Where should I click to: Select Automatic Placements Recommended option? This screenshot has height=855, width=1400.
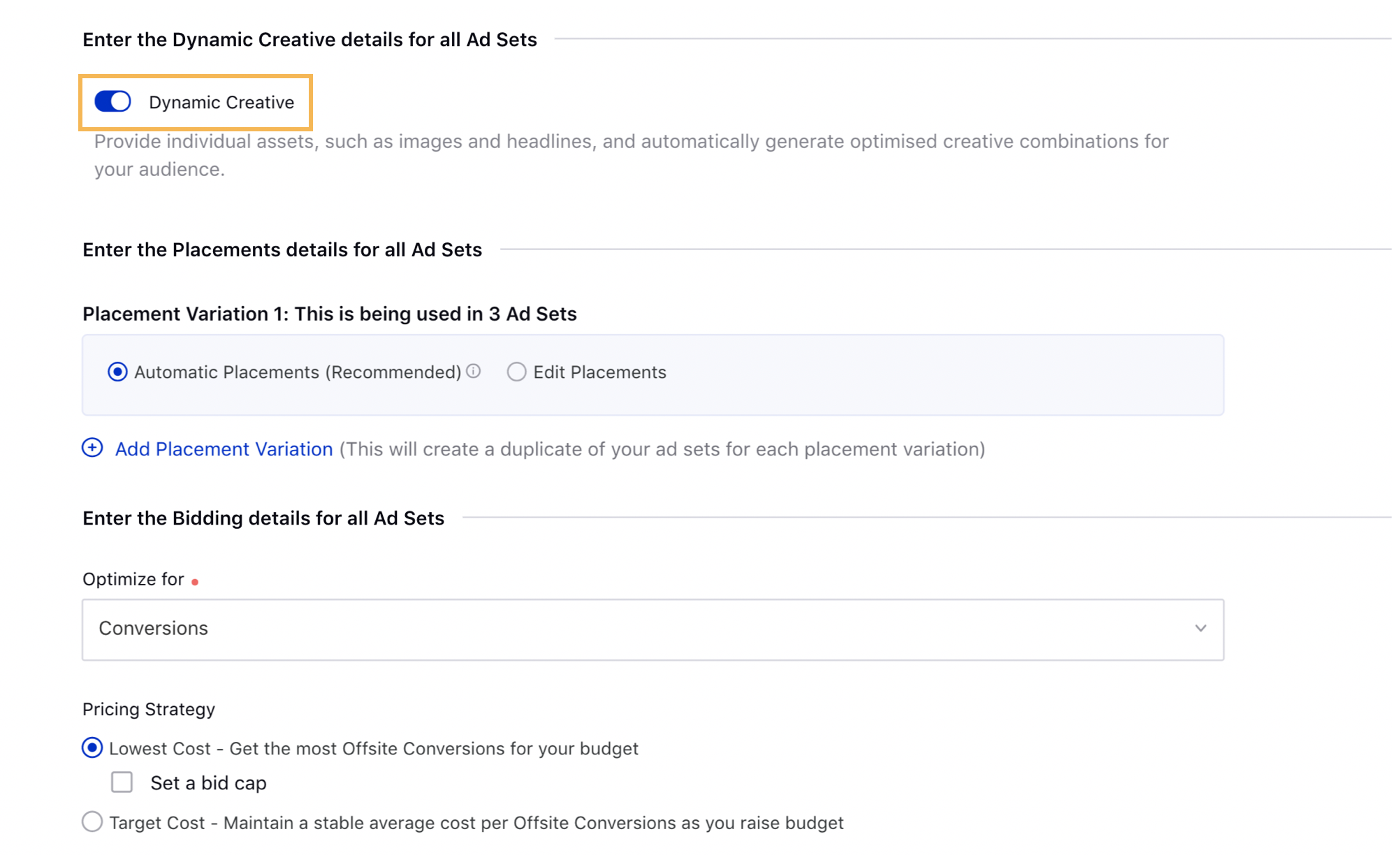(117, 372)
